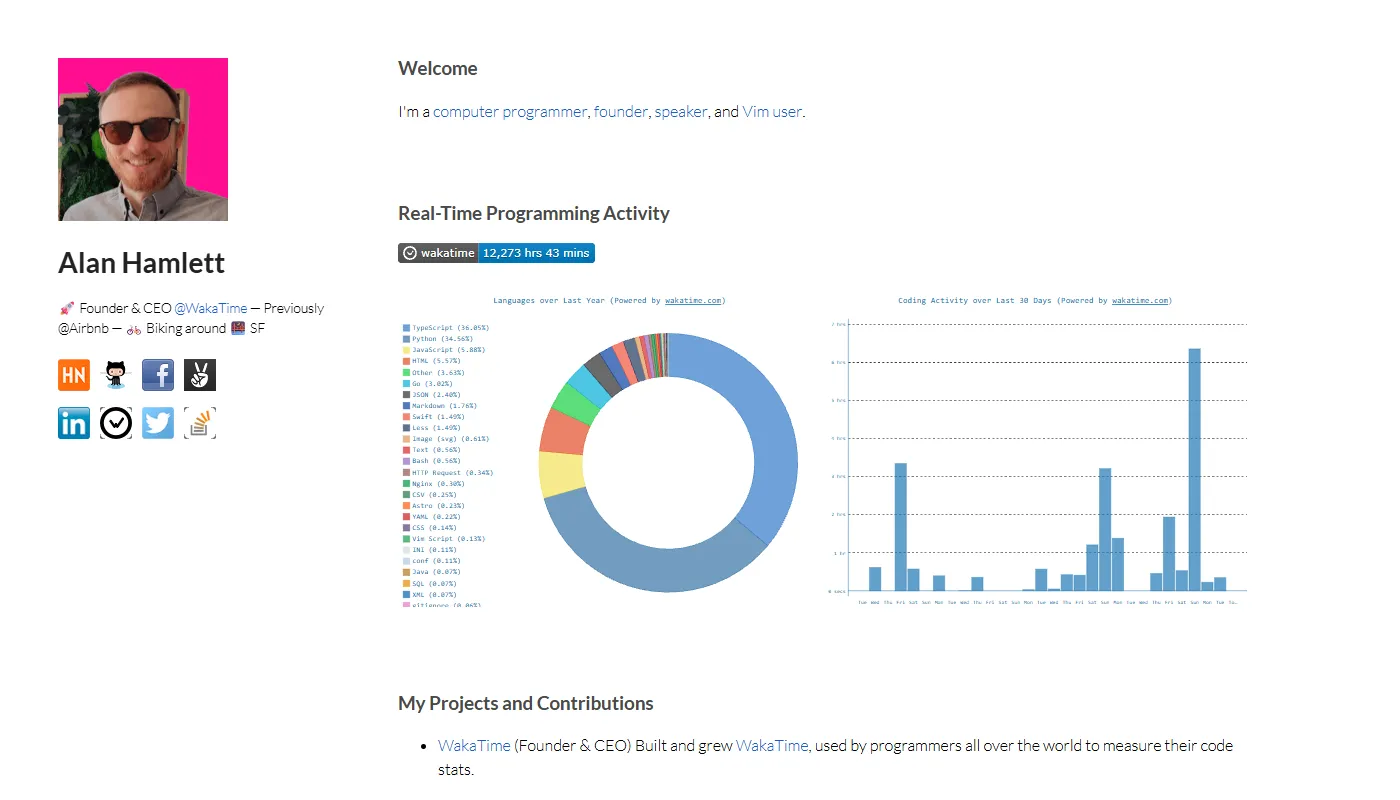
Task: Click the Python legend color swatch
Action: (406, 339)
